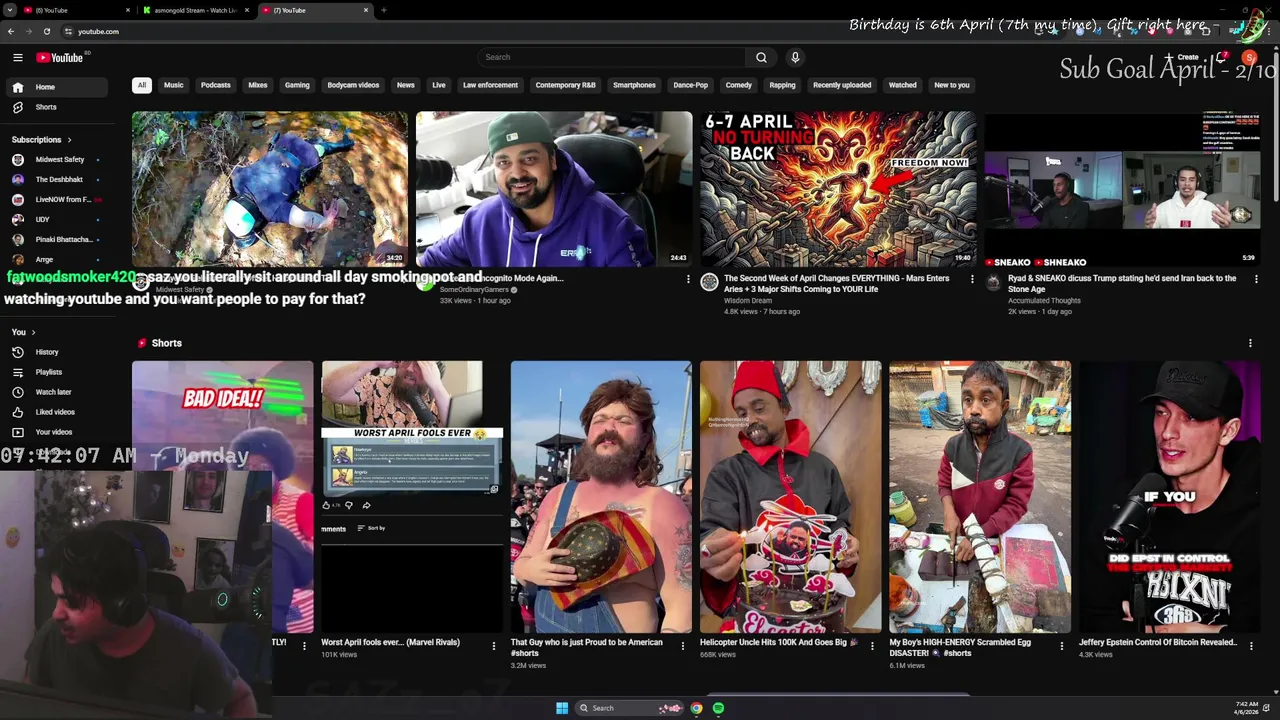Open History in the sidebar
The image size is (1280, 720).
(56, 352)
